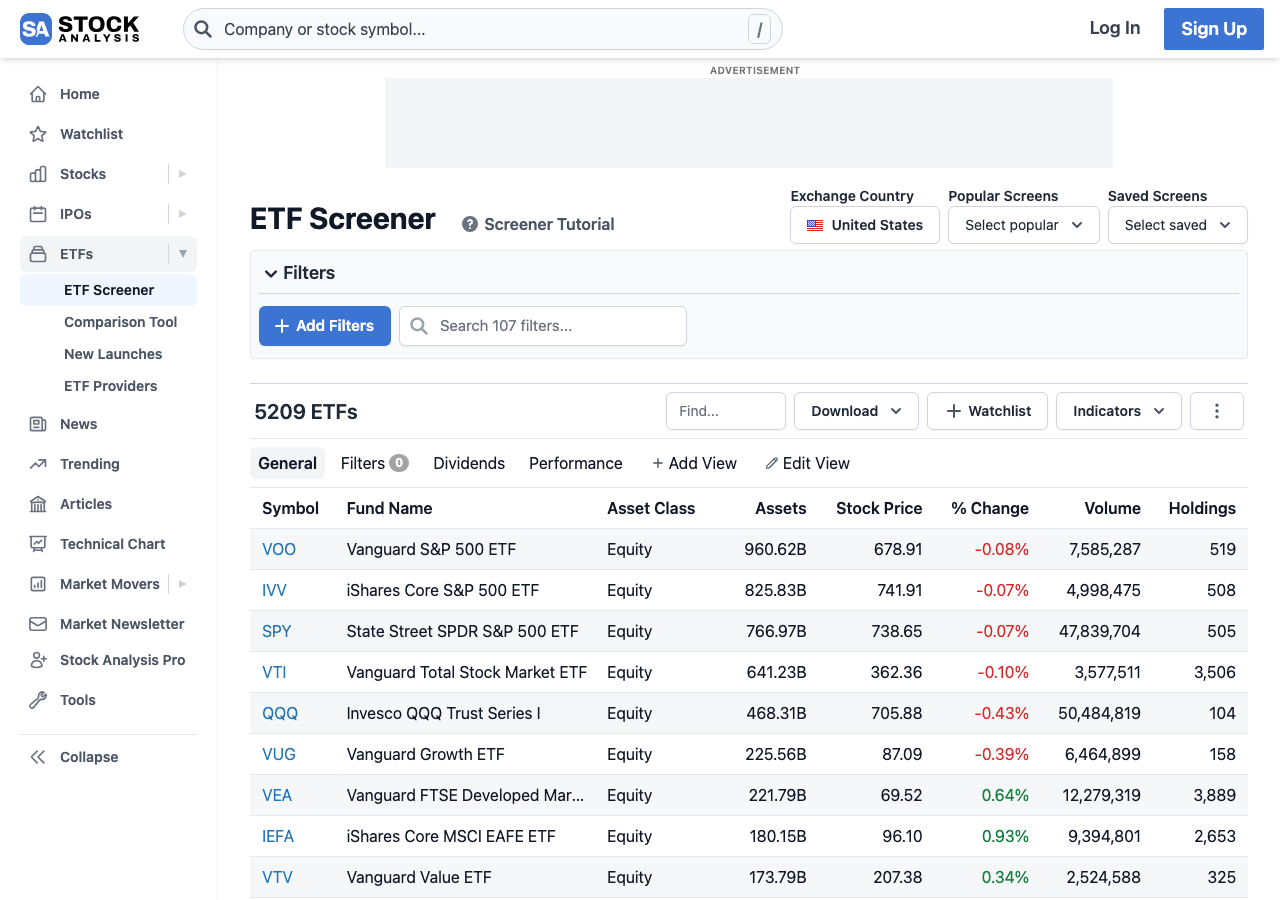Focus the company or stock symbol search field
Image resolution: width=1280 pixels, height=900 pixels.
(482, 29)
